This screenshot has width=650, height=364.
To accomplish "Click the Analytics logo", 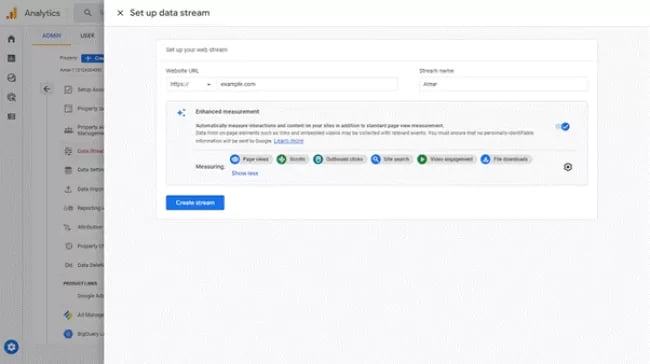I will tap(11, 13).
